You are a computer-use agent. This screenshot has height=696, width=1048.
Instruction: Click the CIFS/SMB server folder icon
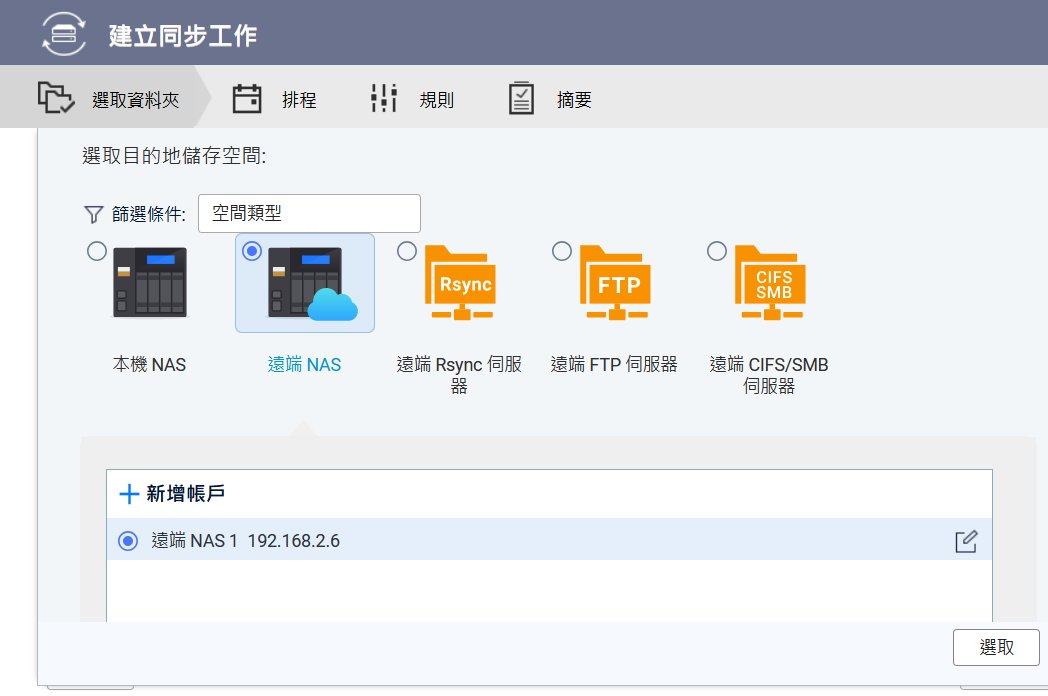[x=770, y=283]
